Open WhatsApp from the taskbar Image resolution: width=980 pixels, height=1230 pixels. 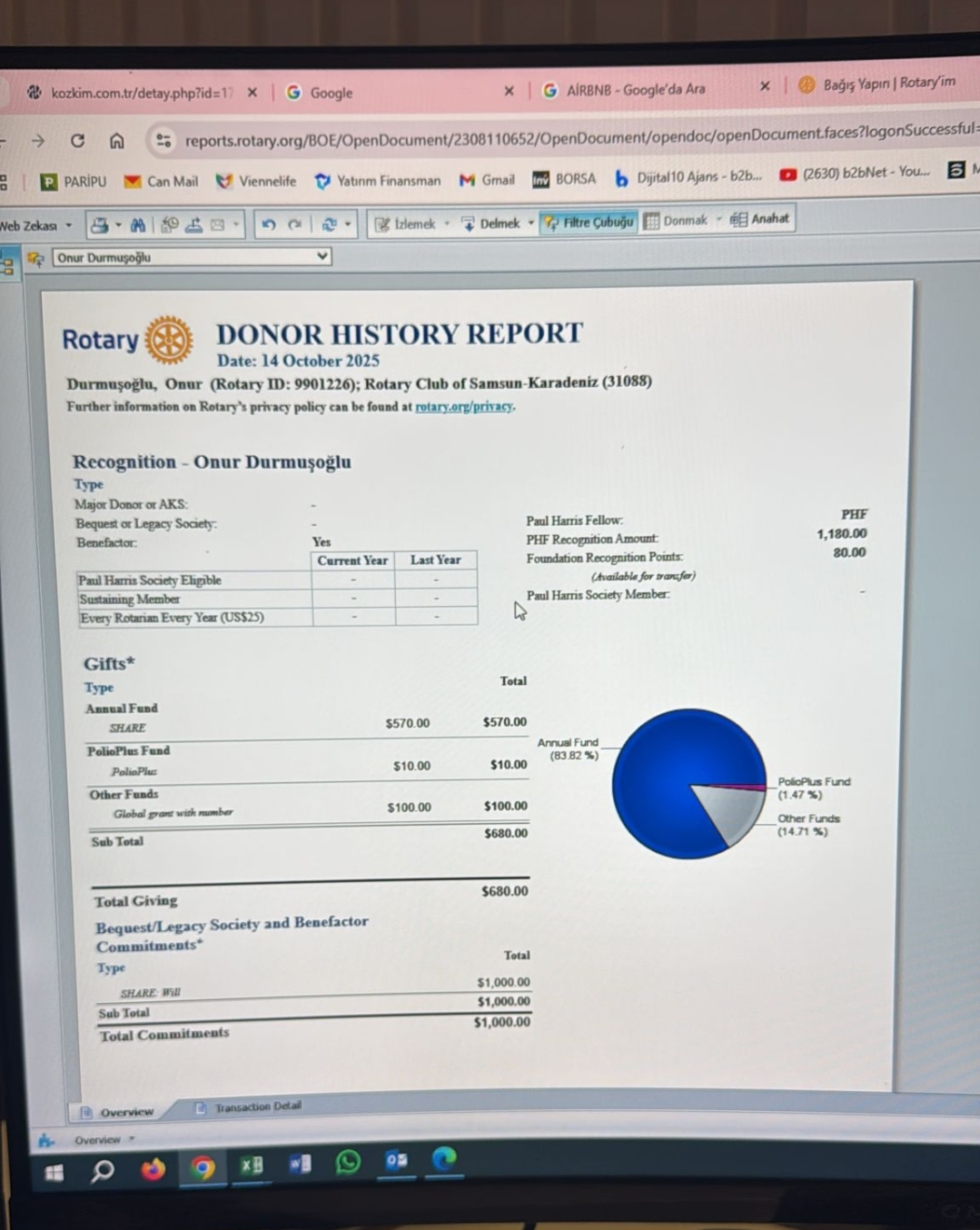(x=348, y=1162)
